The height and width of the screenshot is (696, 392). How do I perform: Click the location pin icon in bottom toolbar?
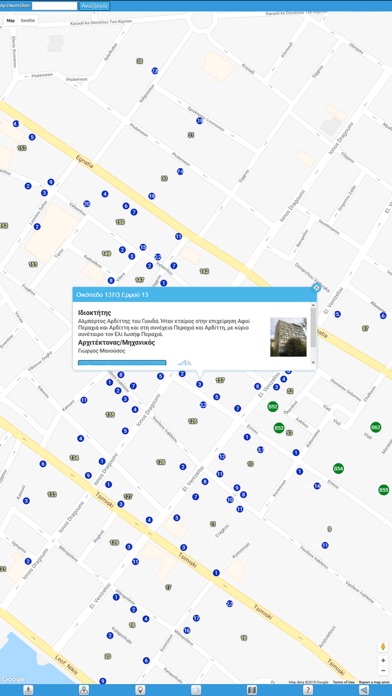click(140, 690)
